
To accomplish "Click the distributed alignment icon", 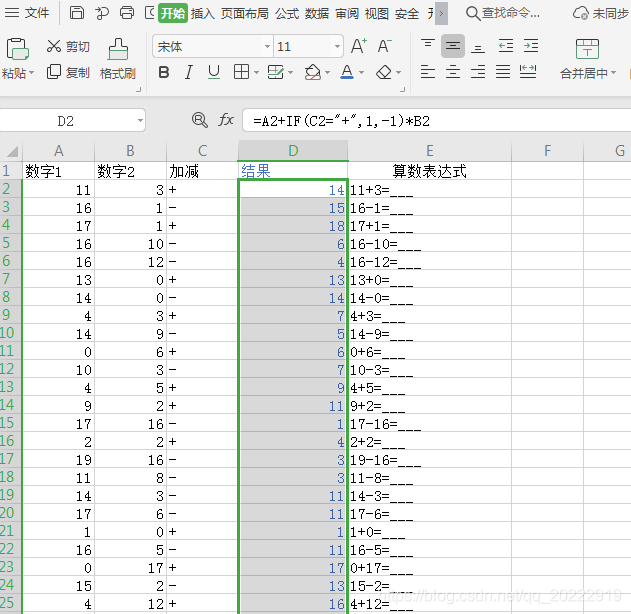I will coord(528,72).
